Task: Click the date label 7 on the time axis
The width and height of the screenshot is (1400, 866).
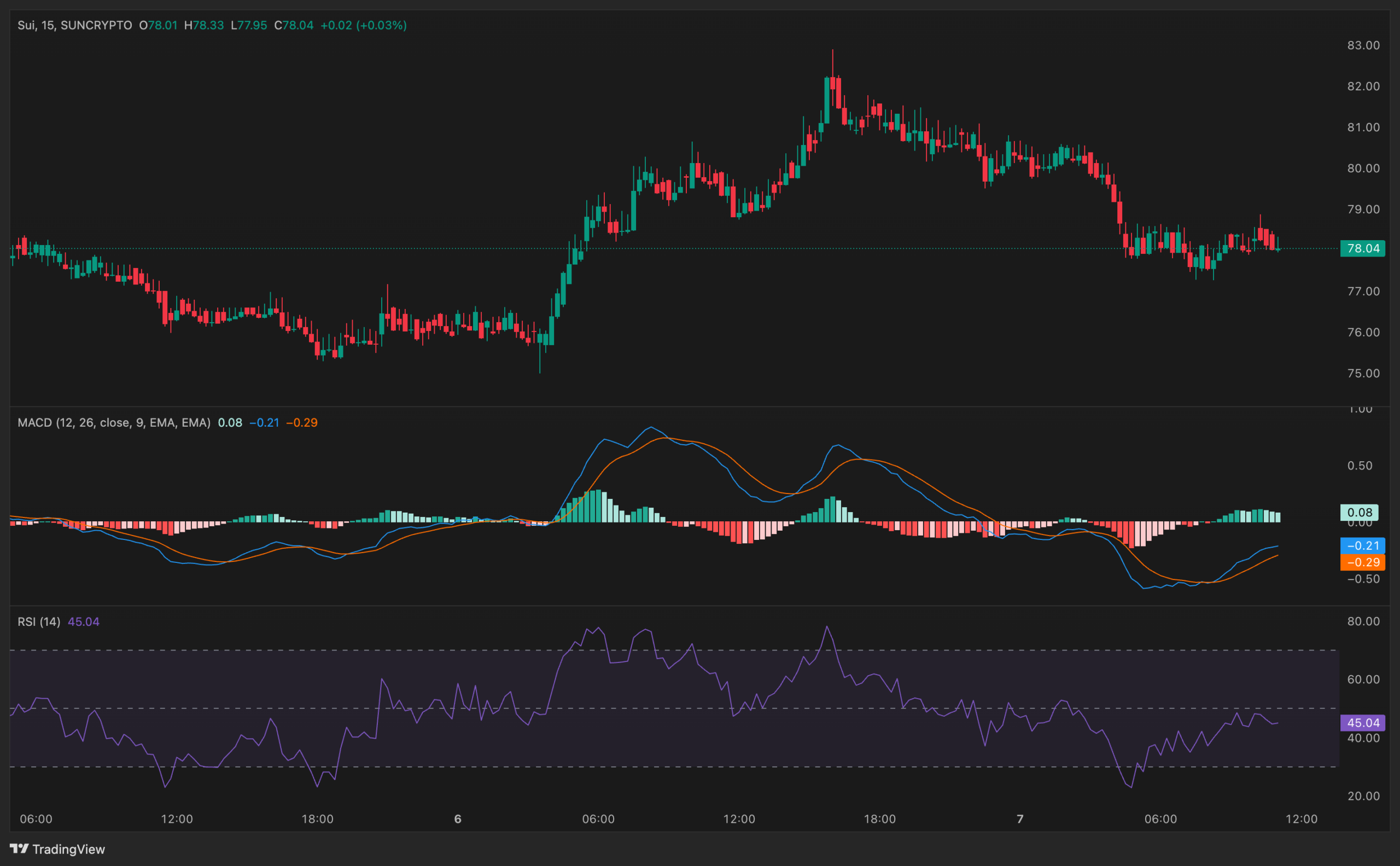Action: 1019,819
